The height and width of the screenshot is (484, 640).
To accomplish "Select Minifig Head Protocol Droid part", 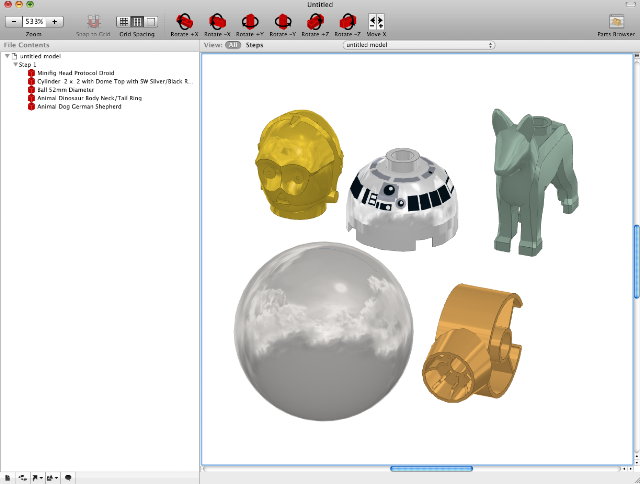I will 76,73.
